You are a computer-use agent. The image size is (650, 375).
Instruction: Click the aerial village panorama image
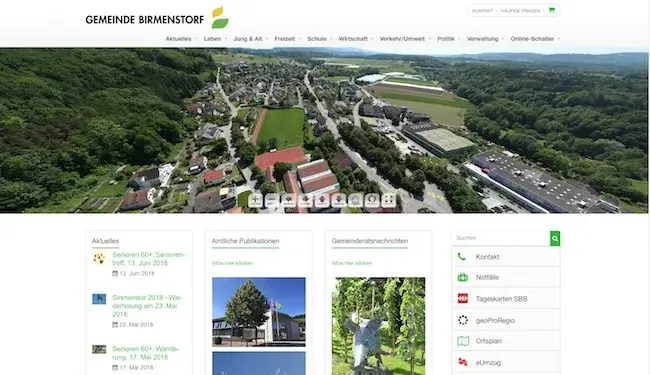(x=325, y=130)
